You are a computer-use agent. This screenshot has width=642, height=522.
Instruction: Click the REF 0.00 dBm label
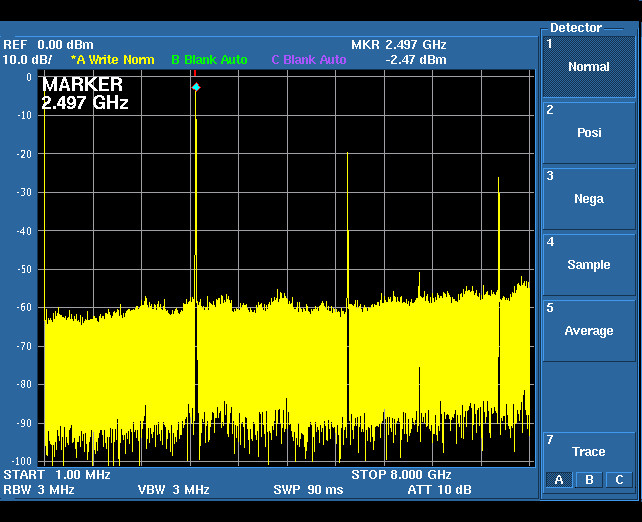(x=48, y=45)
